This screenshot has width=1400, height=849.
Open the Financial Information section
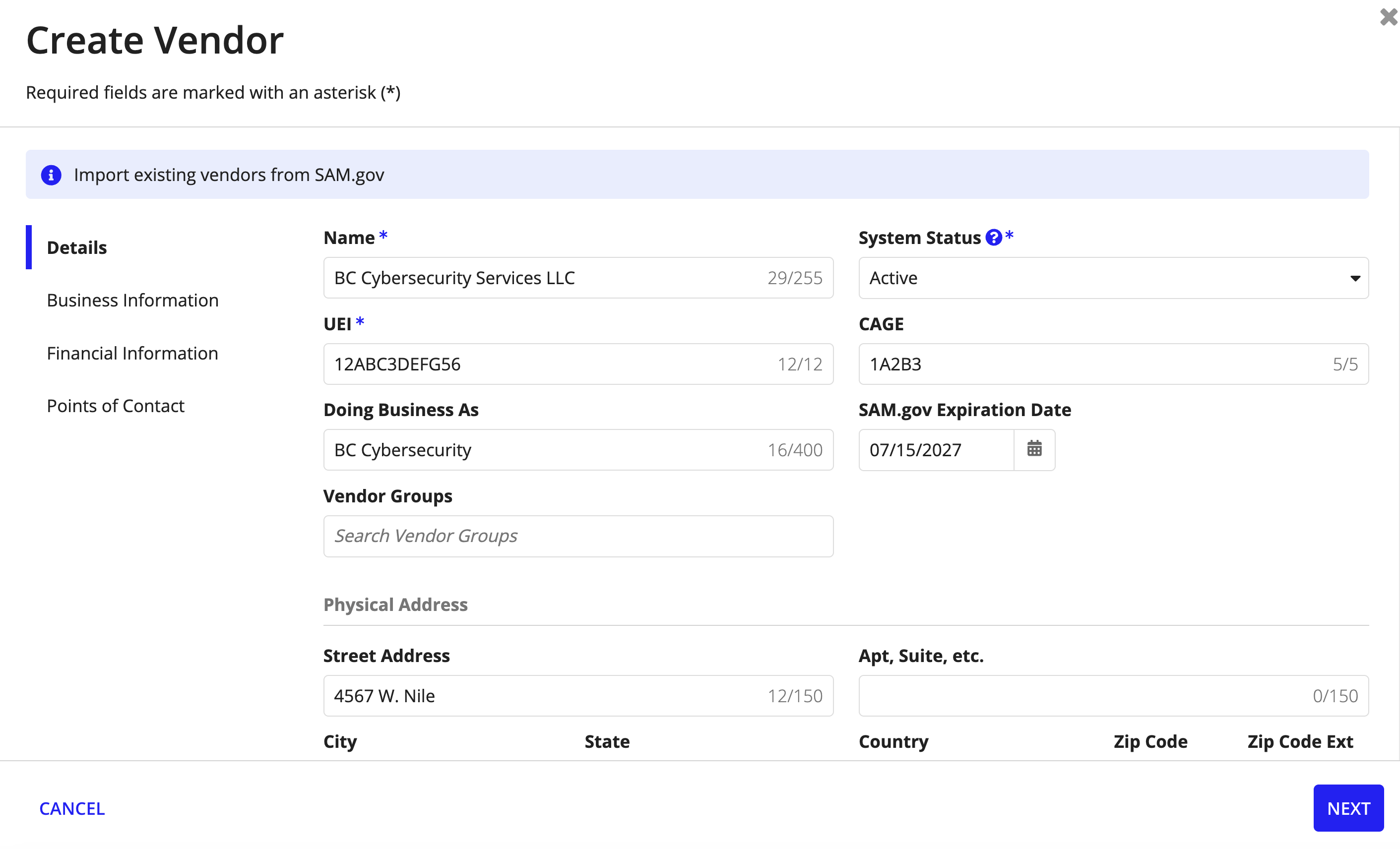(132, 353)
